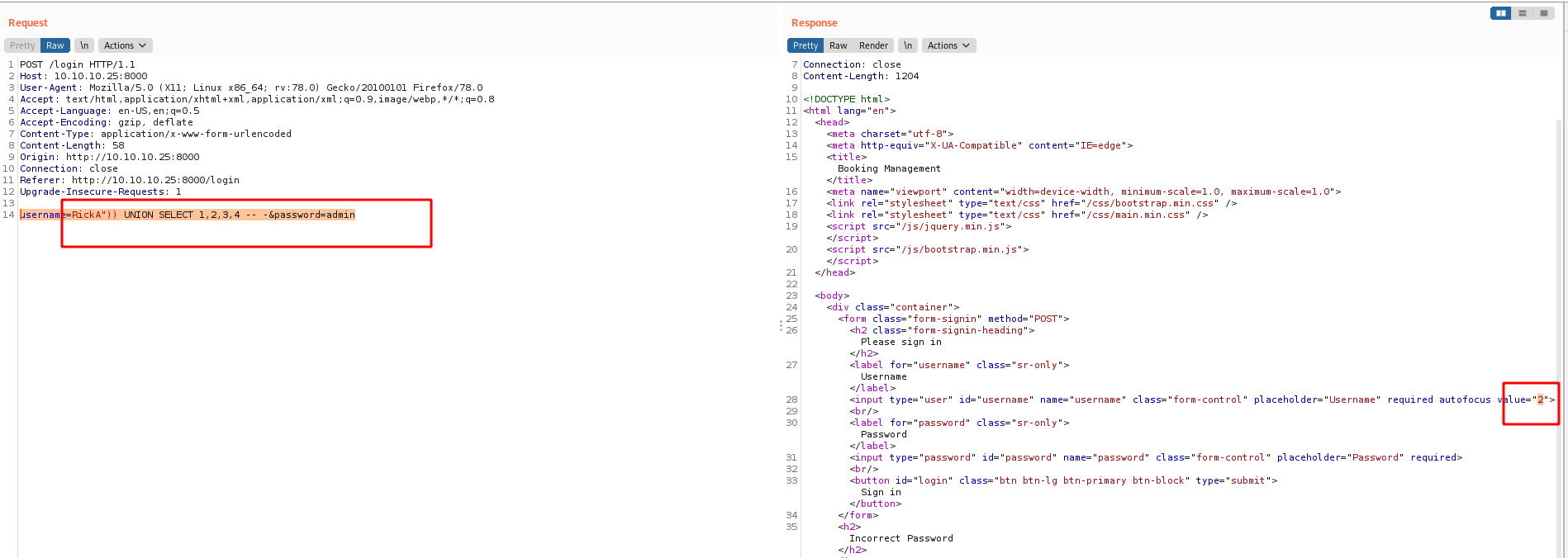Switch to combined tabbed layout icon
Viewport: 1568px width, 558px height.
tap(1544, 13)
